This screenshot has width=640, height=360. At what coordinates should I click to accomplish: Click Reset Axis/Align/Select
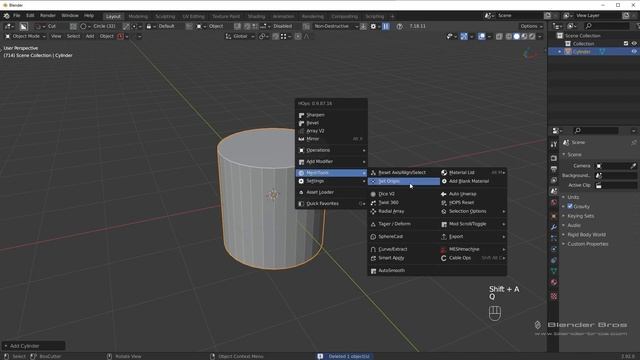click(404, 173)
